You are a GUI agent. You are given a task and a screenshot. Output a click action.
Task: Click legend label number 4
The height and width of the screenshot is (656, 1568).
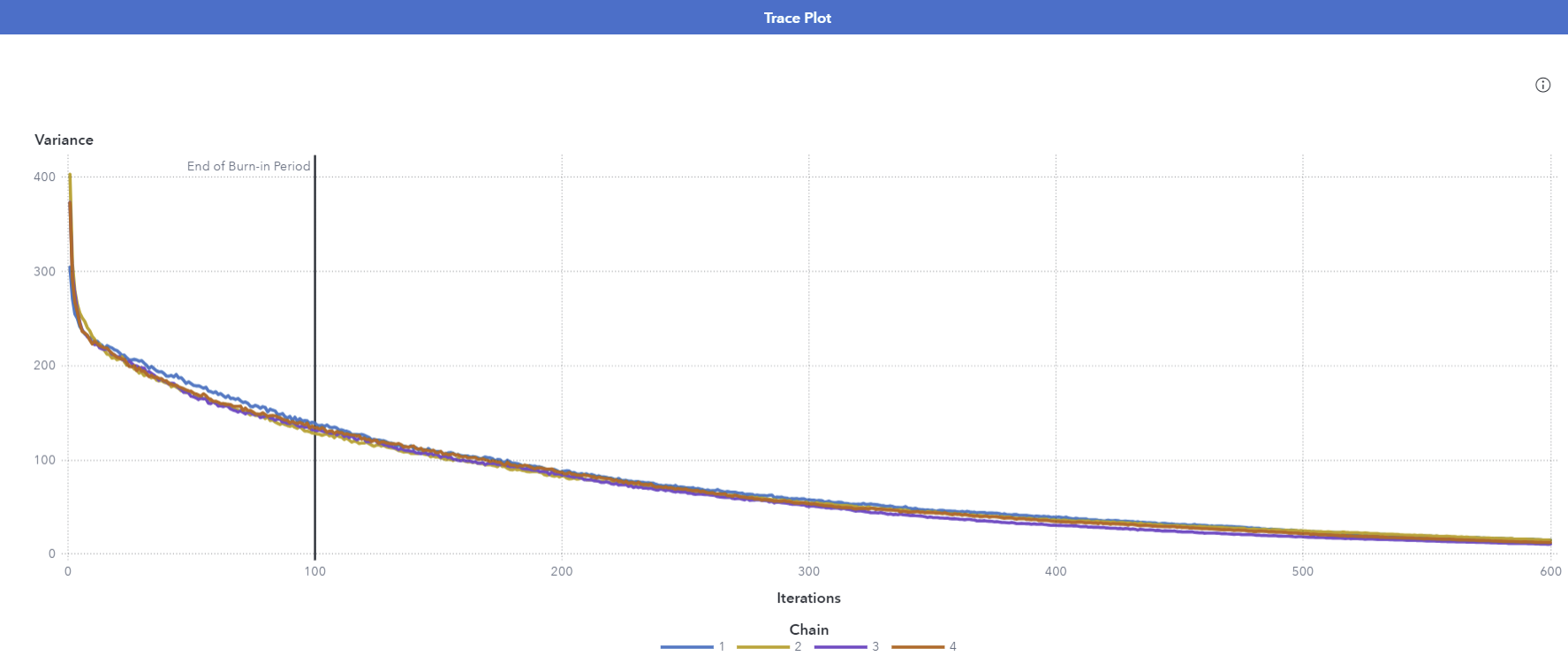(x=952, y=647)
